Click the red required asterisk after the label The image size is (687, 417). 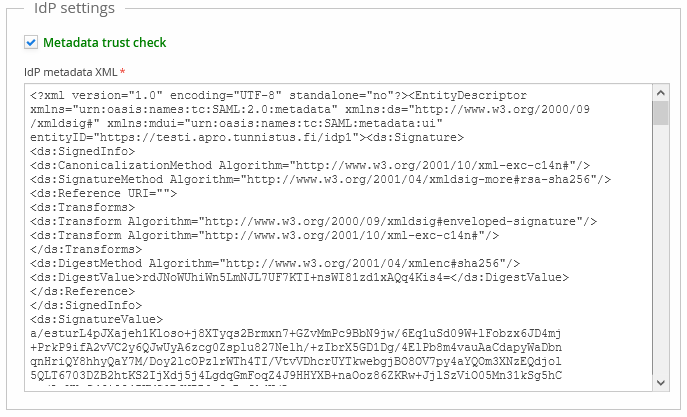122,72
